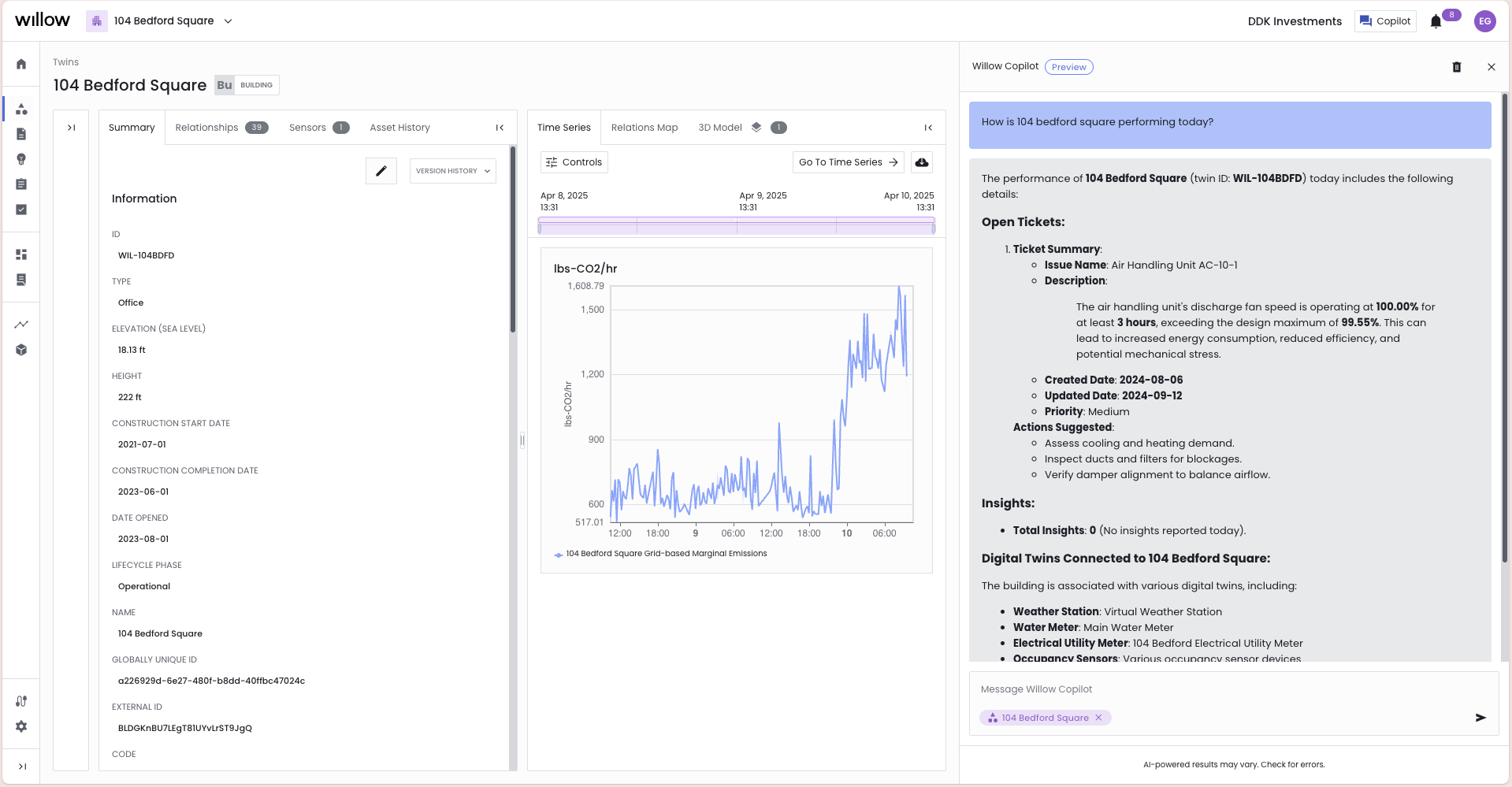This screenshot has height=787, width=1512.
Task: Open the Copilot button in header
Action: 1385,21
